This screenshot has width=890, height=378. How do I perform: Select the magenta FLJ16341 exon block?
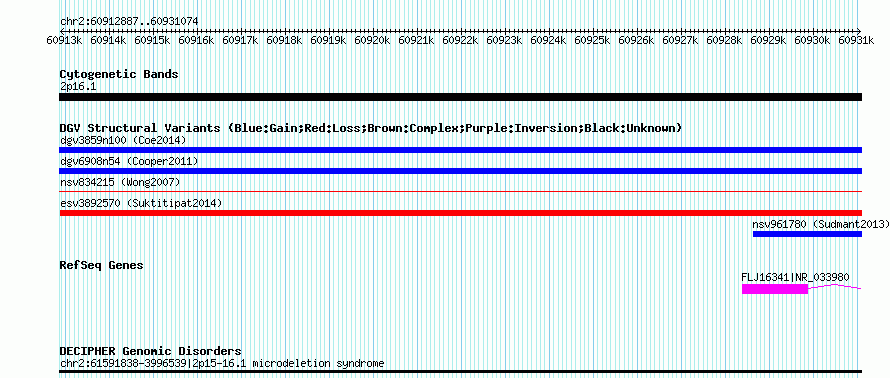pyautogui.click(x=775, y=289)
